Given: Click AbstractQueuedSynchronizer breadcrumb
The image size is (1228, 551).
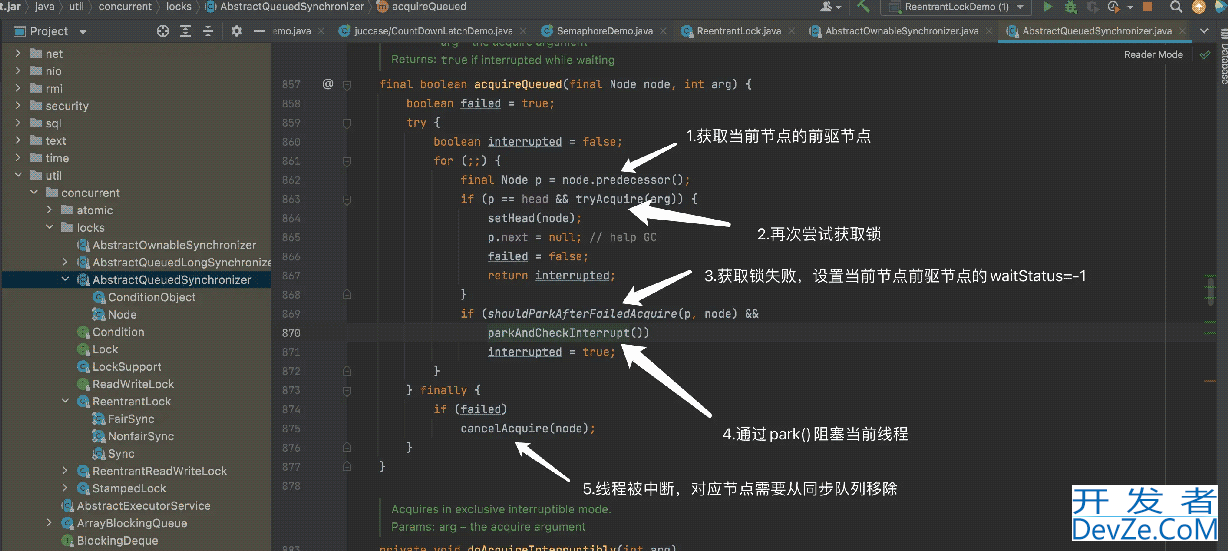Looking at the screenshot, I should pos(288,7).
